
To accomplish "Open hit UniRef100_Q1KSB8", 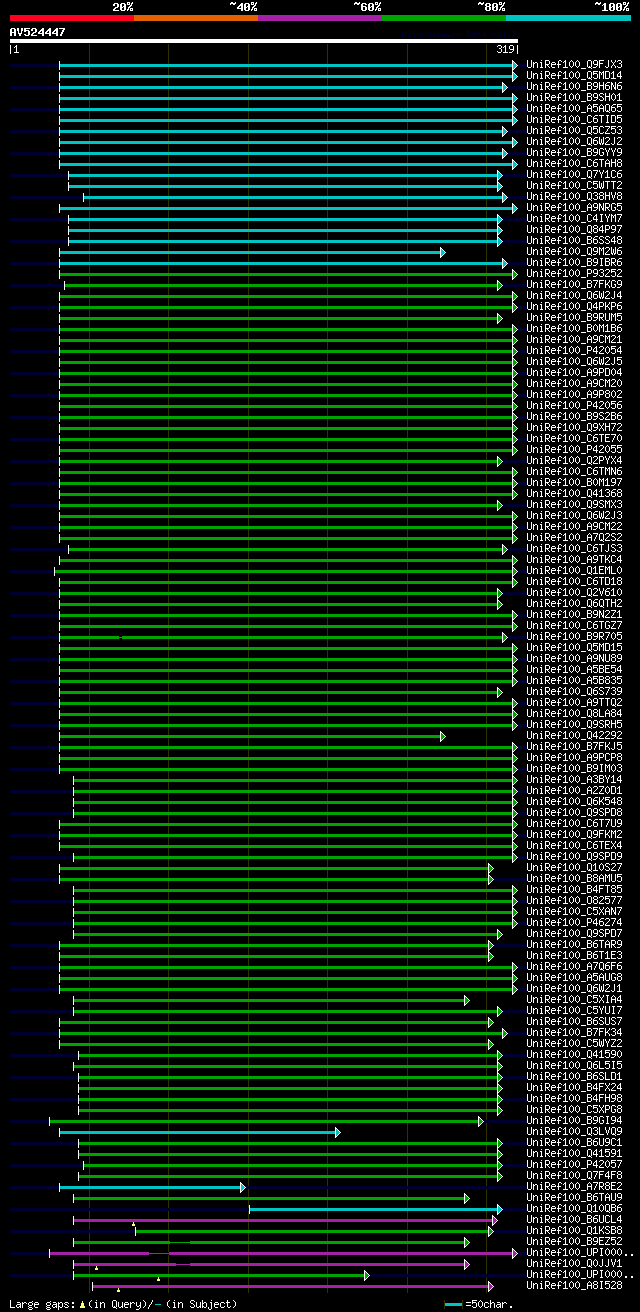I will click(x=575, y=1230).
